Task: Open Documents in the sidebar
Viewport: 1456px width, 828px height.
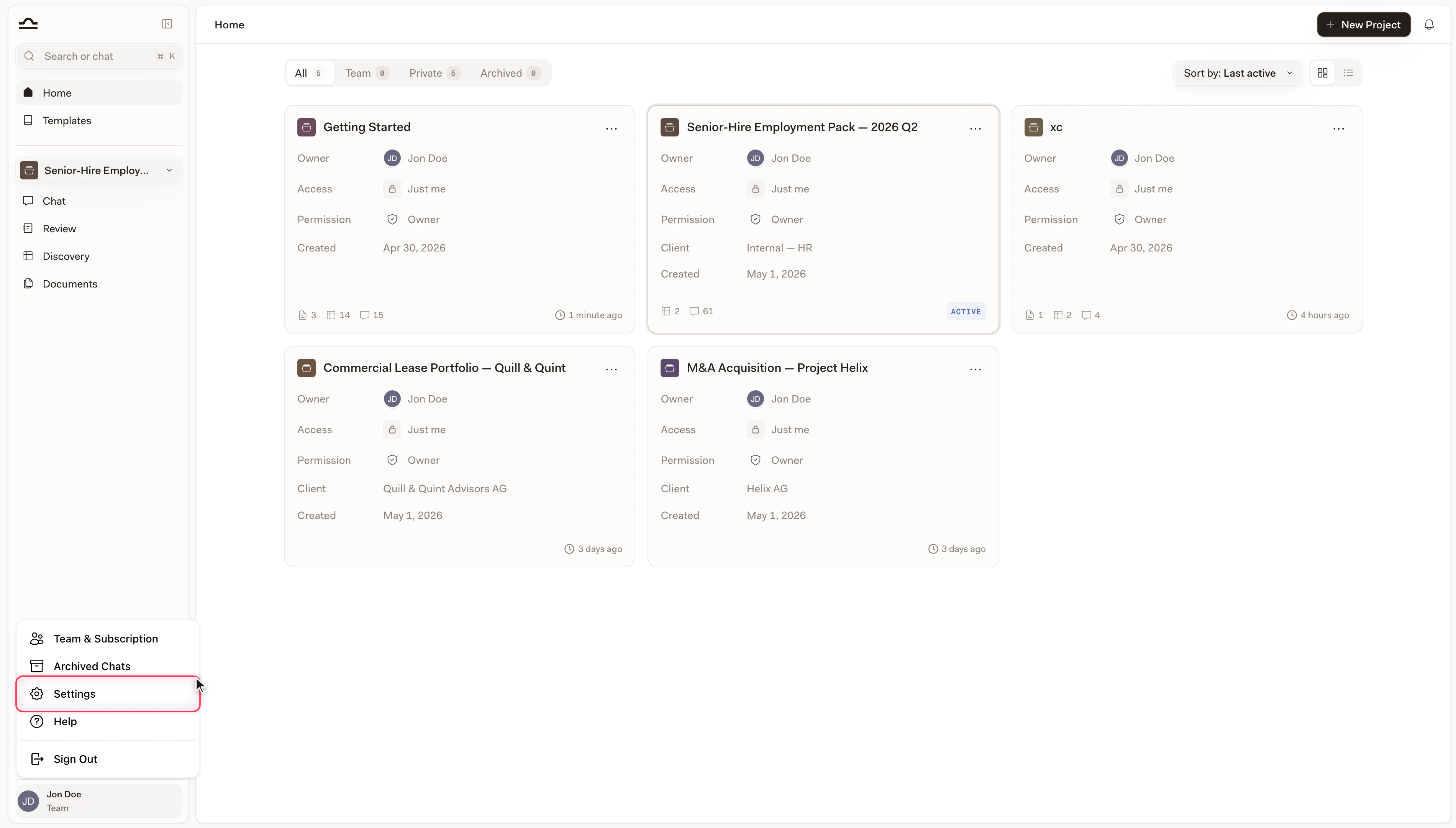Action: point(99,283)
